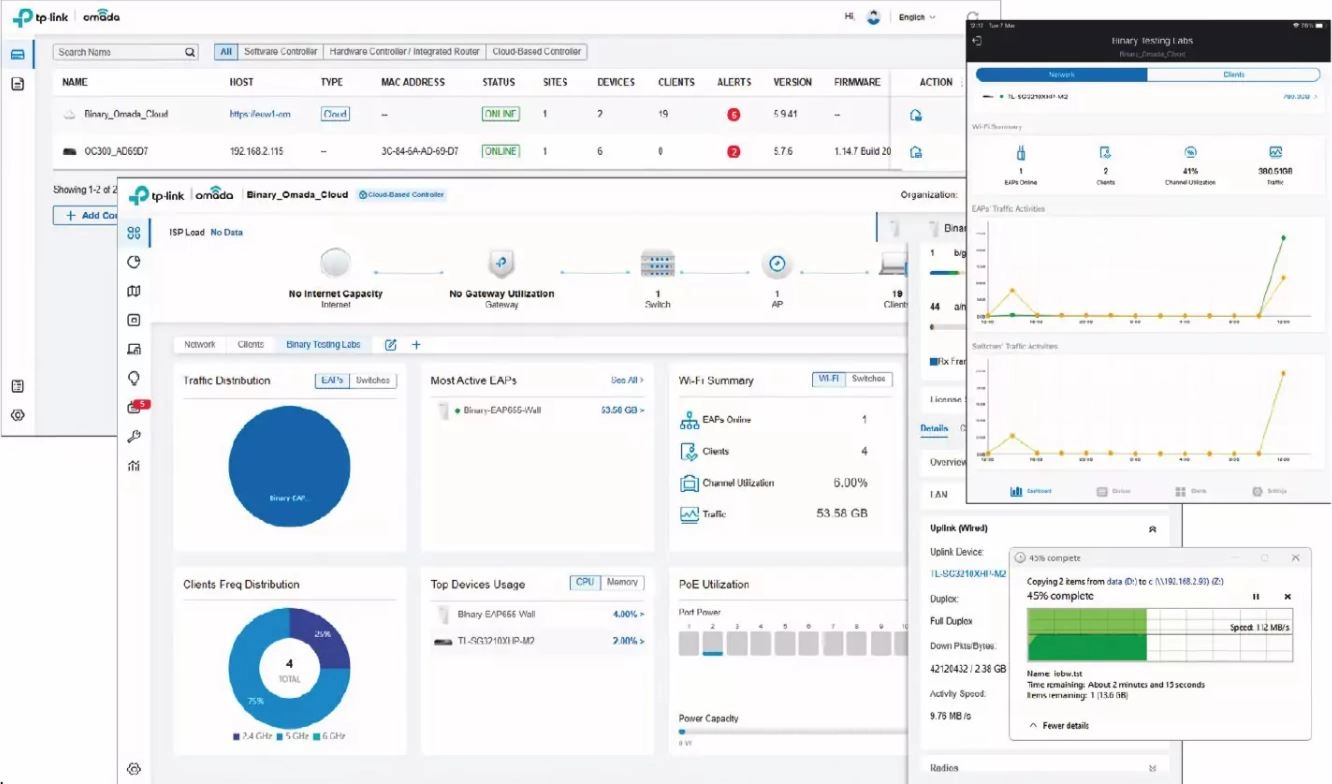Switch the tablet app to the Network segment
This screenshot has width=1332, height=784.
(x=1062, y=75)
